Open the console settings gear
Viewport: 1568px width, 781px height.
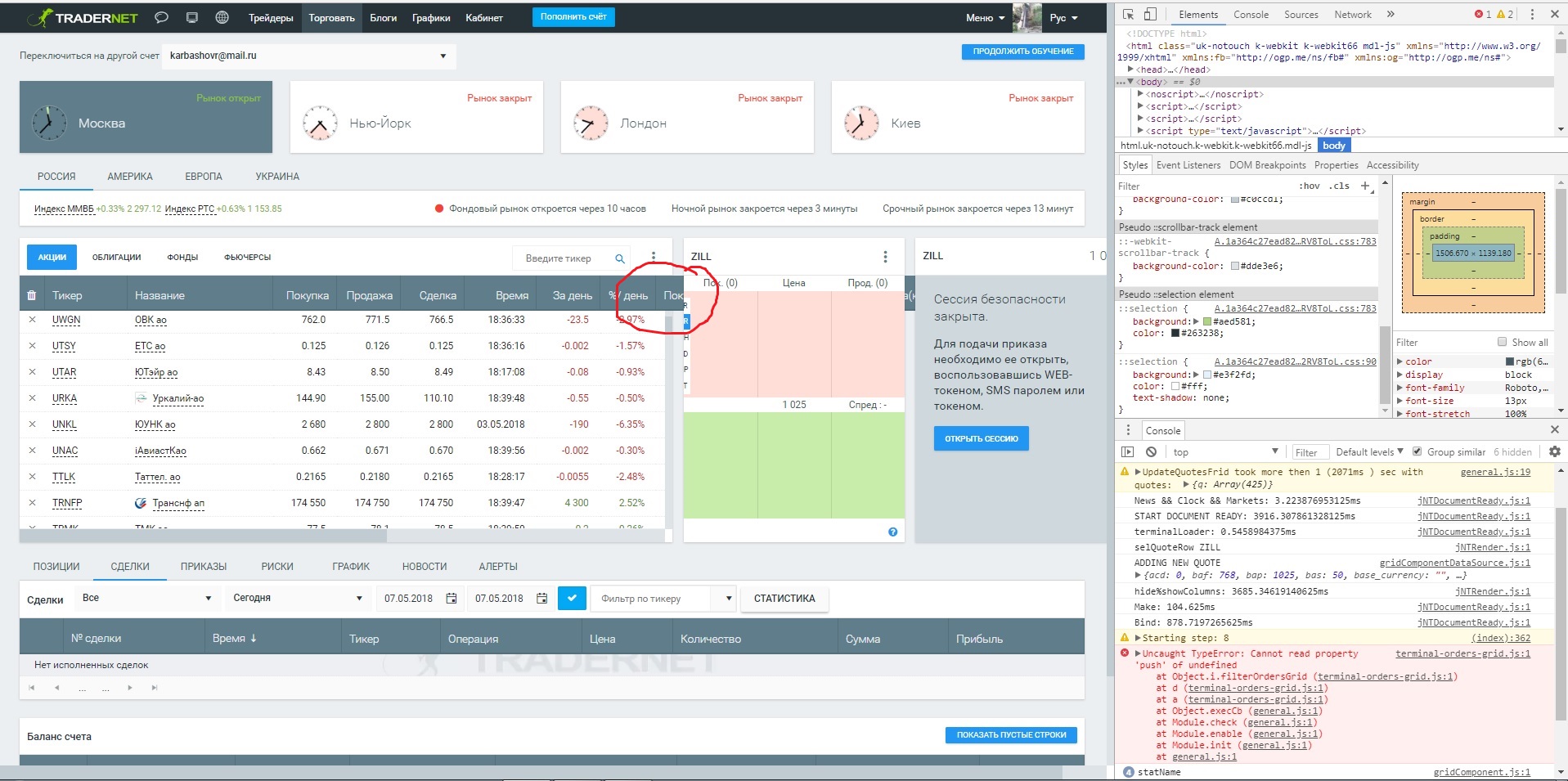[x=1555, y=451]
